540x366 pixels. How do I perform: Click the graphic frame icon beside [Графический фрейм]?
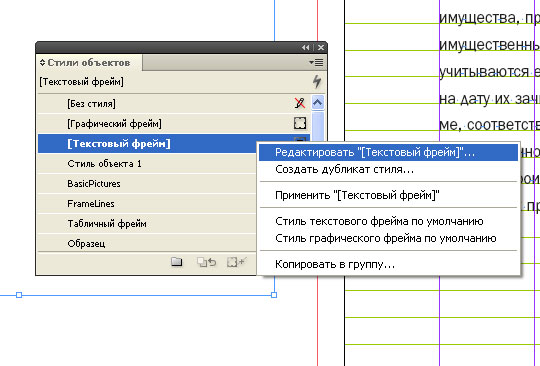[300, 123]
